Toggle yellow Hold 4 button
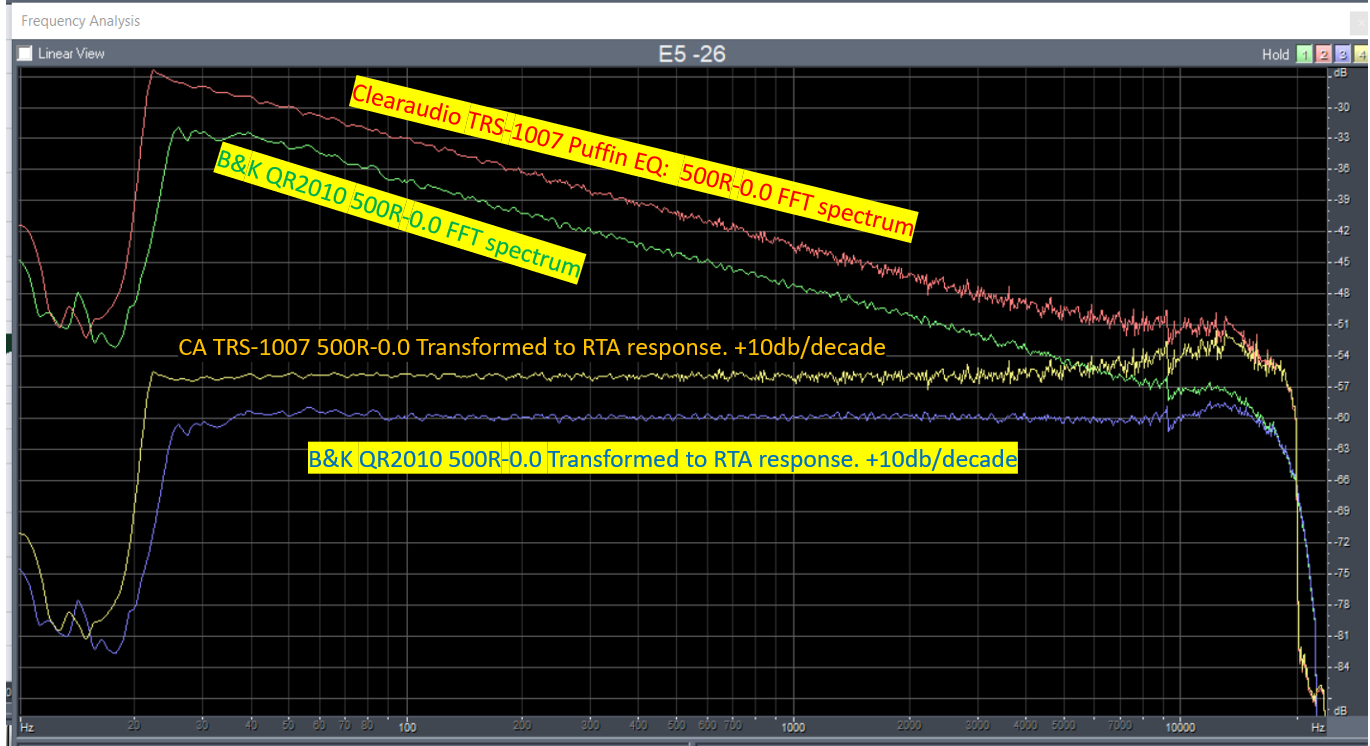The width and height of the screenshot is (1370, 746). coord(1362,55)
